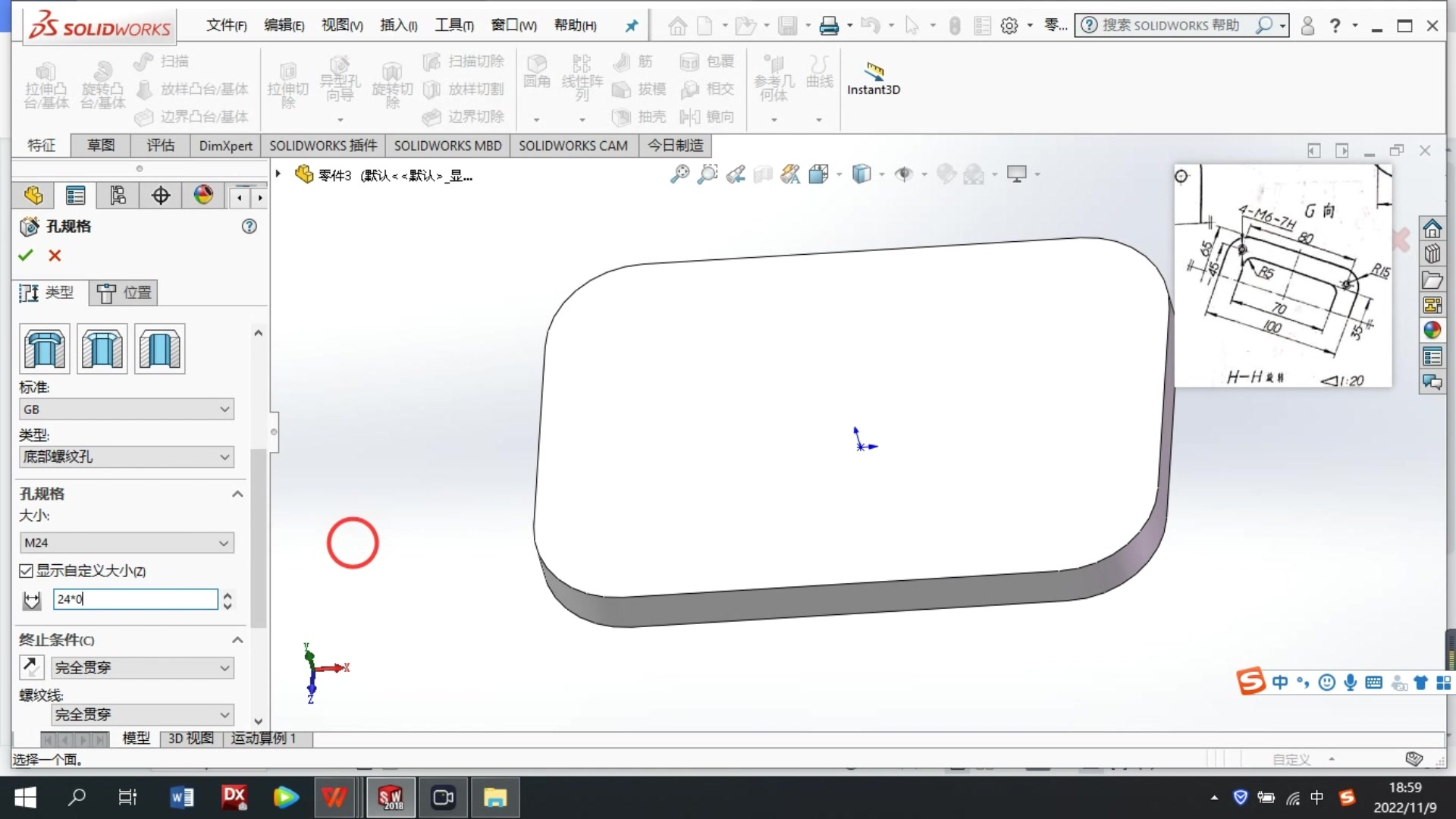1456x819 pixels.
Task: Open the M24 size dropdown
Action: tap(126, 543)
